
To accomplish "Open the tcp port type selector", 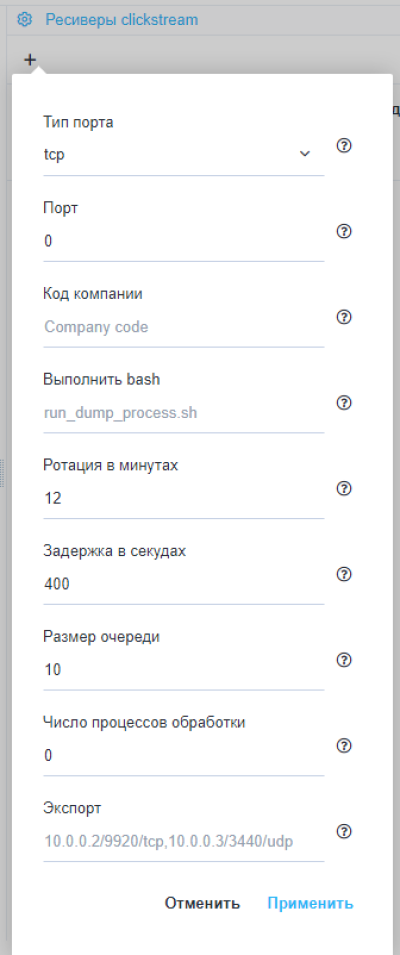I will [x=183, y=155].
